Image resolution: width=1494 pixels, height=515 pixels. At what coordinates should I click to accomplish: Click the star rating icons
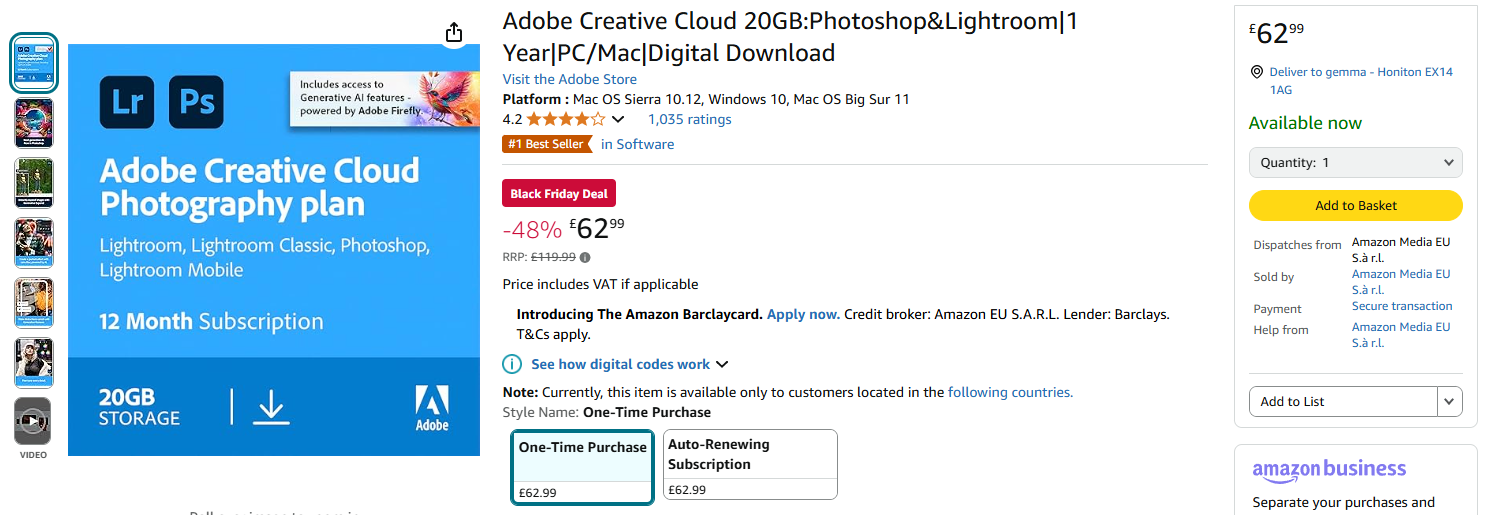tap(565, 119)
